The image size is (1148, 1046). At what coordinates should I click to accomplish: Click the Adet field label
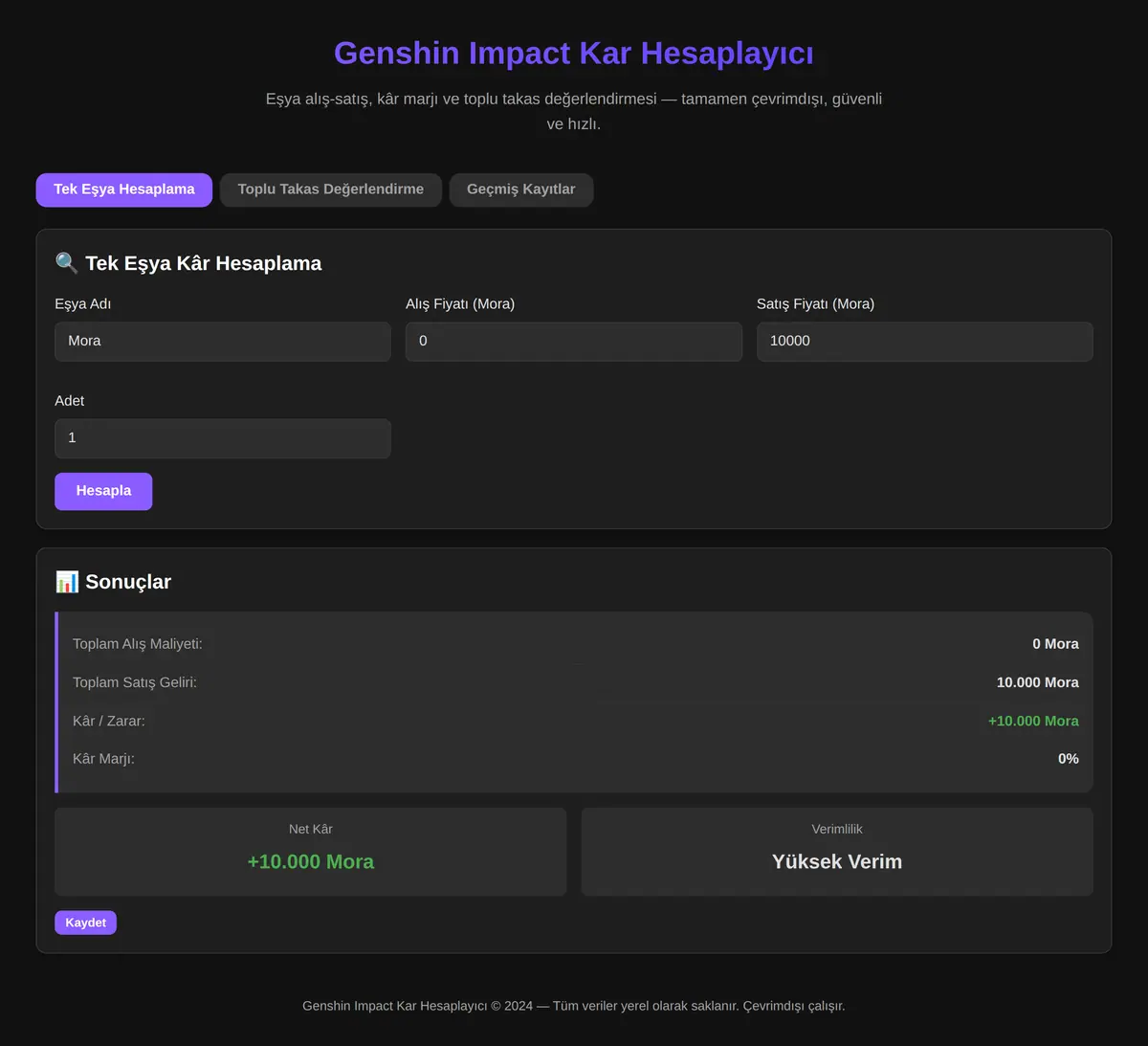70,401
